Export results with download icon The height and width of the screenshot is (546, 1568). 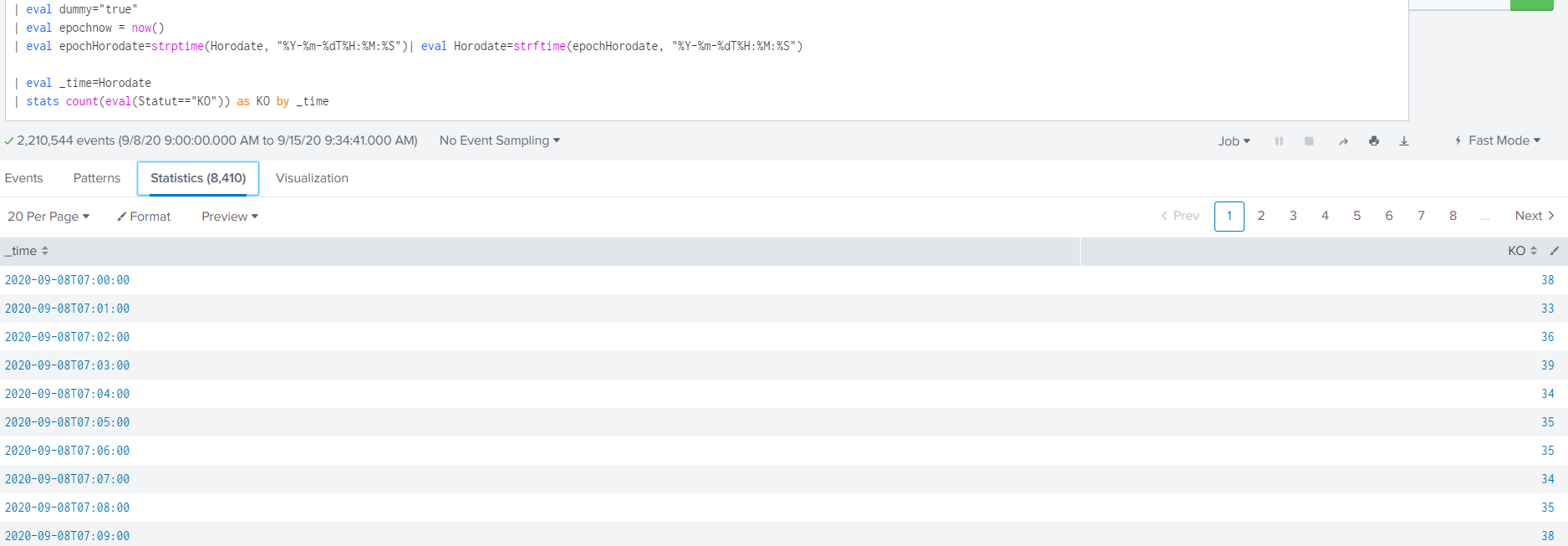point(1404,141)
